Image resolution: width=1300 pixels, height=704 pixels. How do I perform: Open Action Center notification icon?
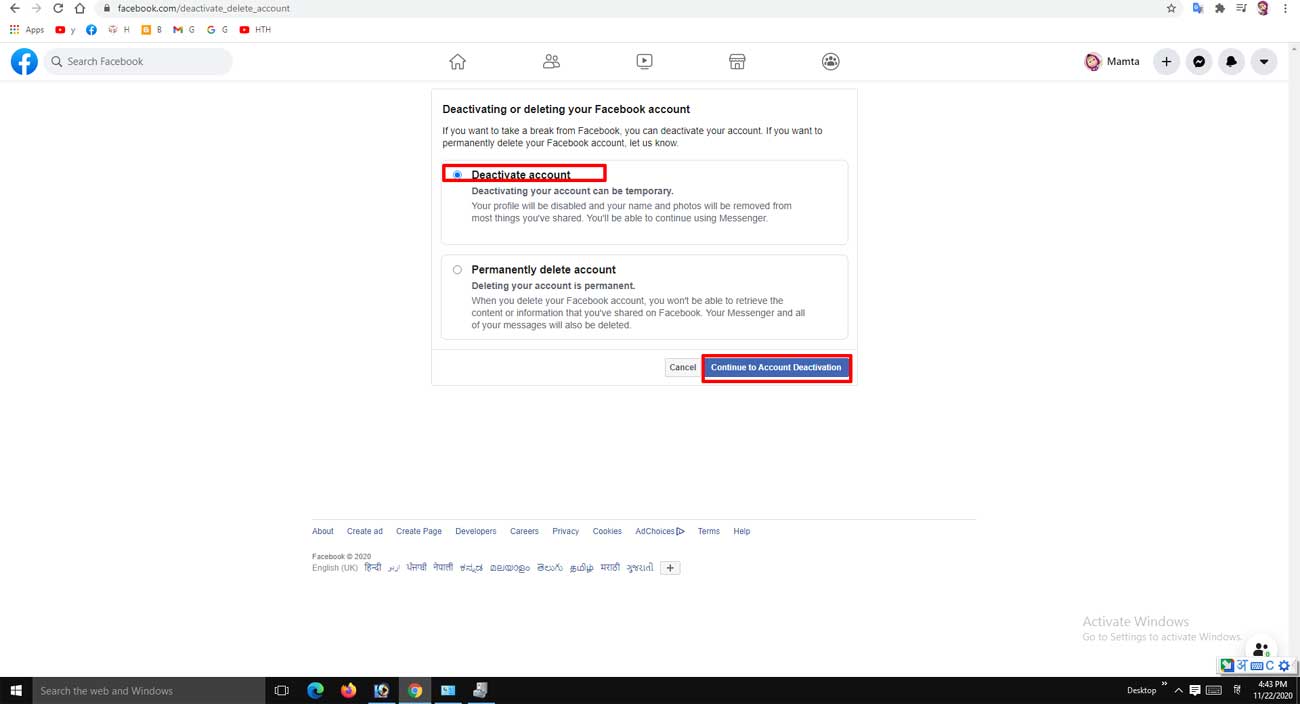1194,690
